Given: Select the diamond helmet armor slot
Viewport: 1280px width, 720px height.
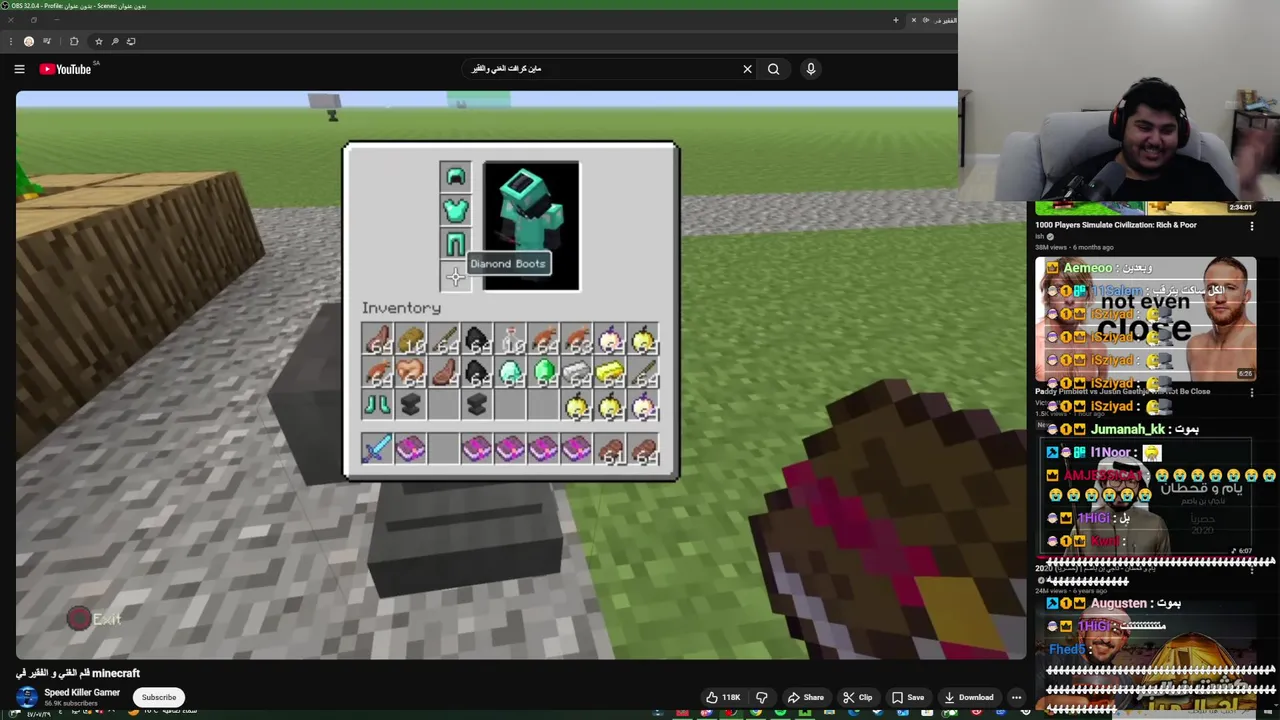Looking at the screenshot, I should coord(455,177).
